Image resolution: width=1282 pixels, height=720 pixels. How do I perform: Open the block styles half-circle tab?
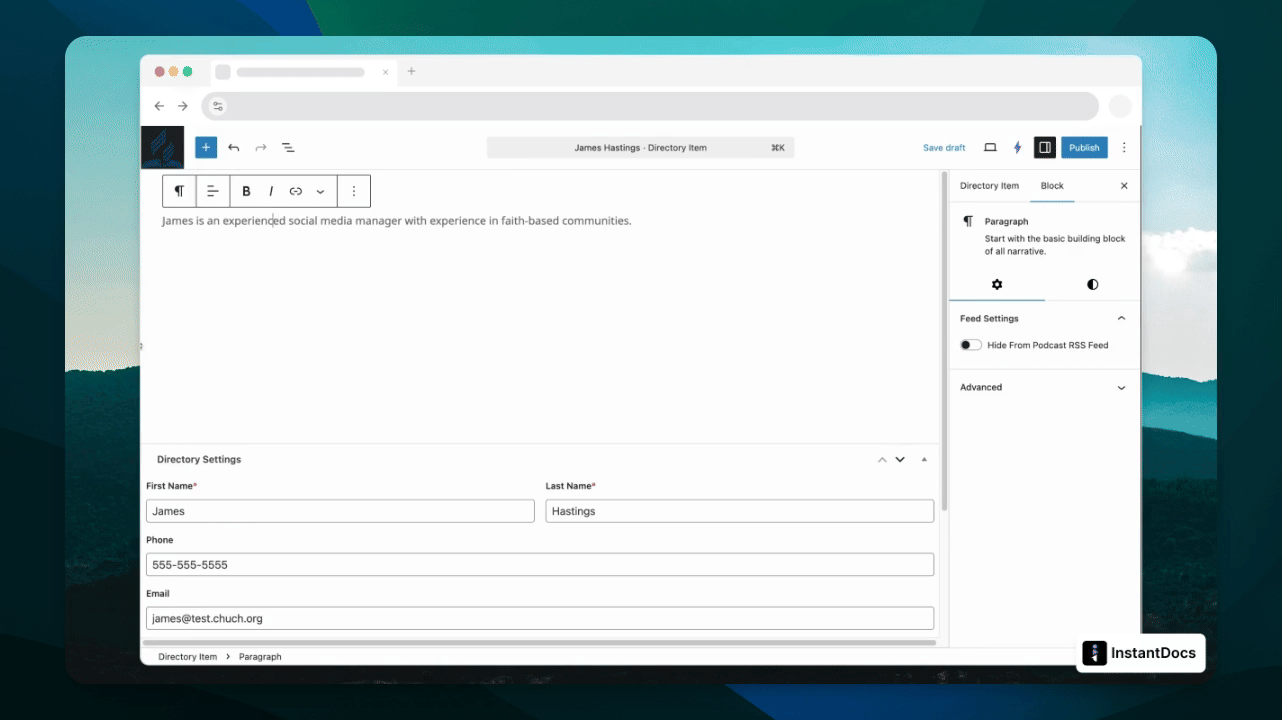click(x=1092, y=285)
